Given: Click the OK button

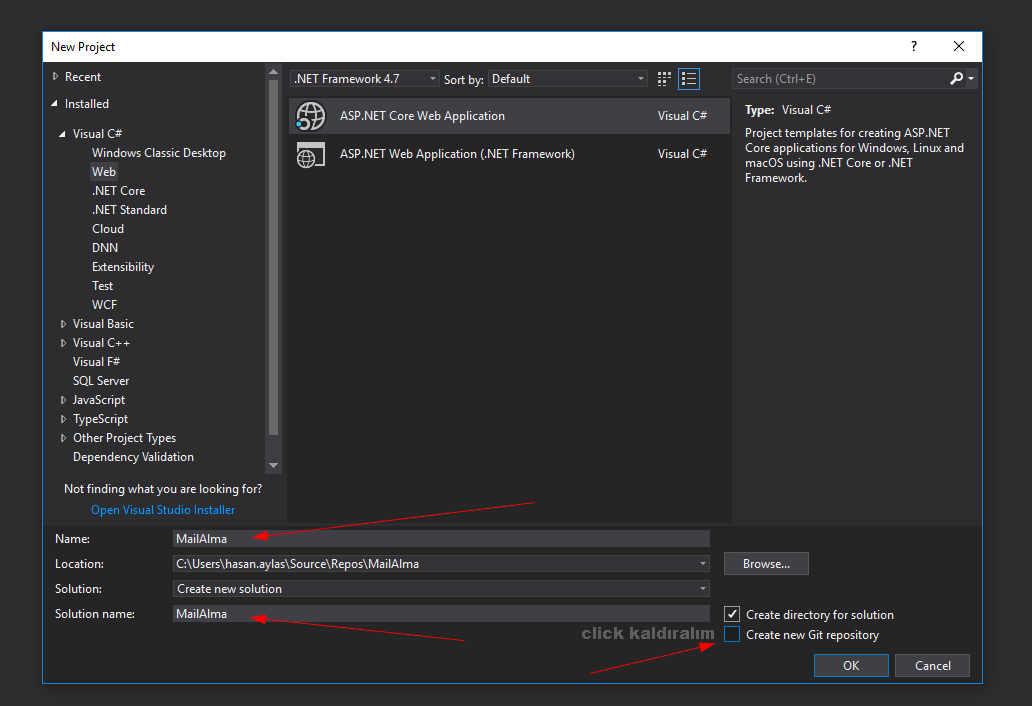Looking at the screenshot, I should point(851,665).
